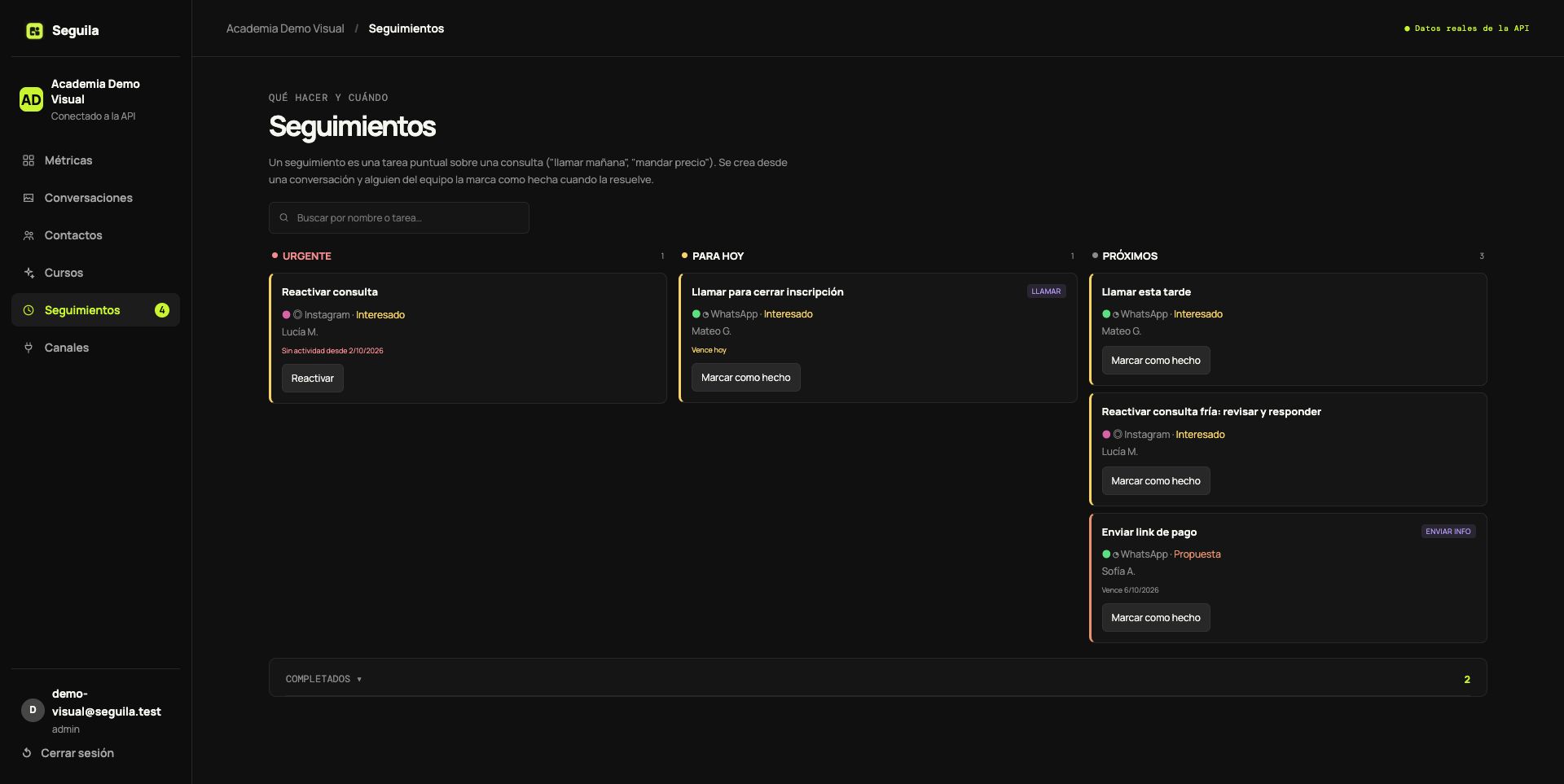Go to Conversaciones in the sidebar
This screenshot has height=784, width=1564.
[x=95, y=198]
